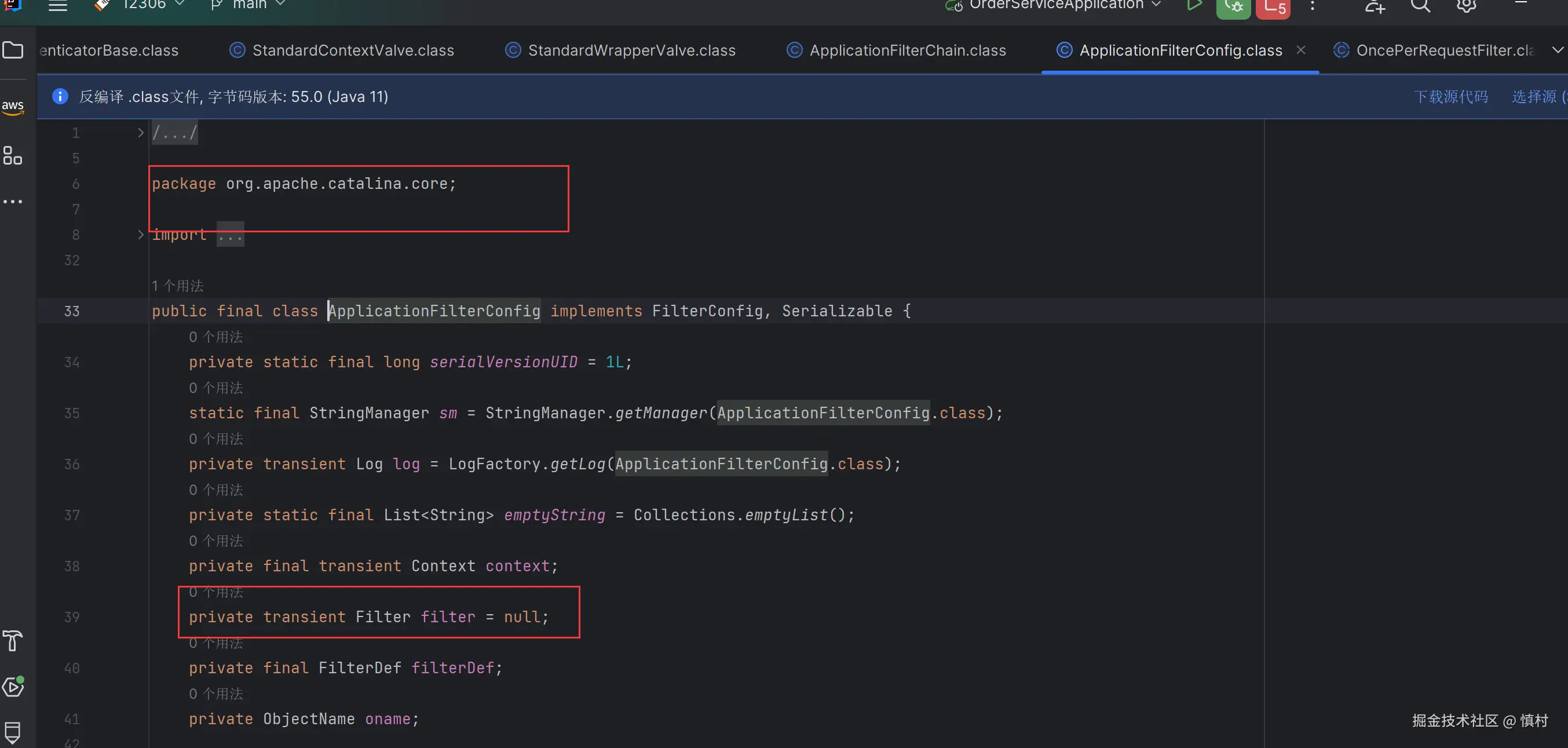Screen dimensions: 1568x748
Task: Open the main hamburger menu
Action: 58,6
